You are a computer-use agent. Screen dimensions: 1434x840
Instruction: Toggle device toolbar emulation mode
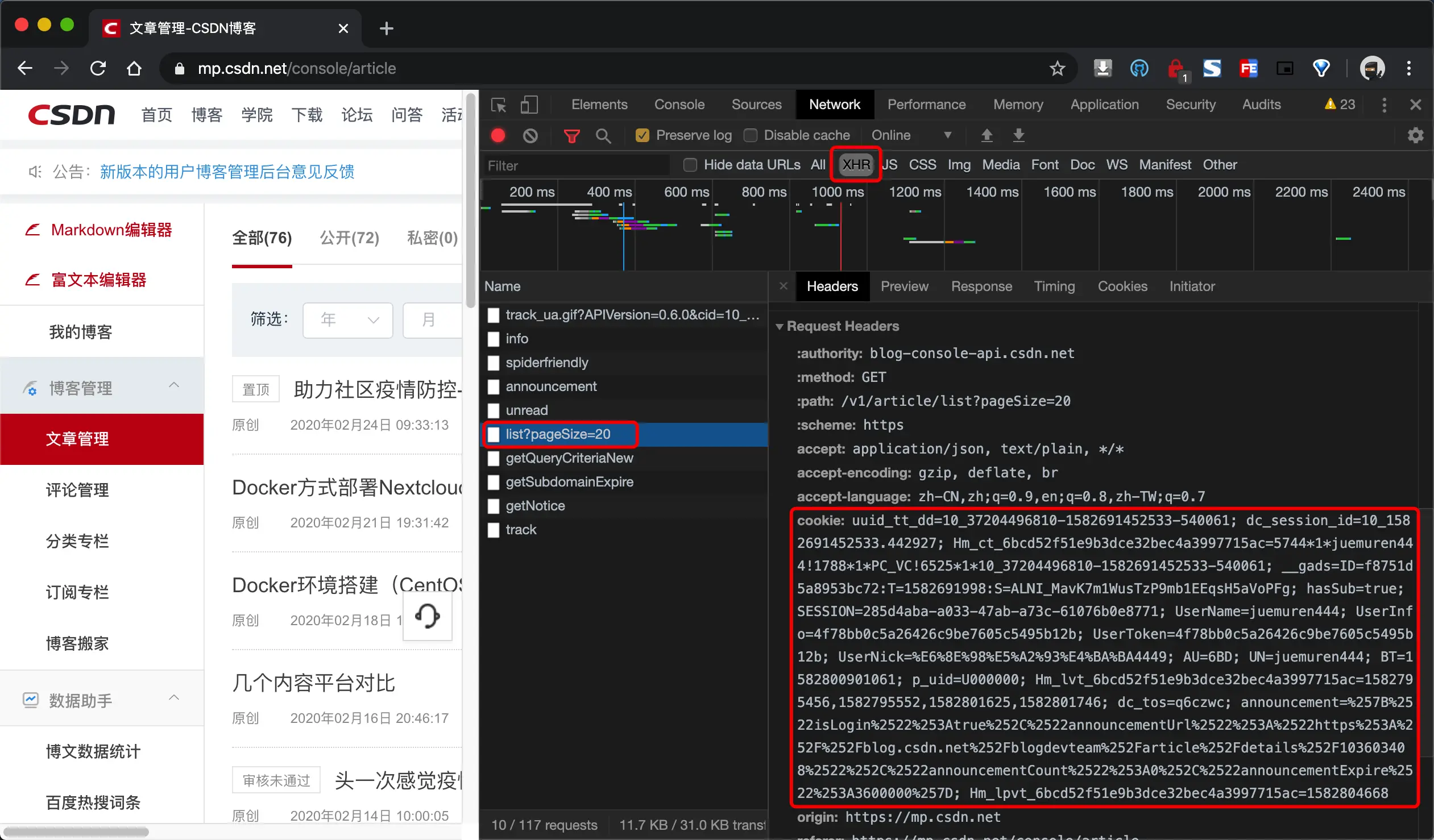[529, 105]
